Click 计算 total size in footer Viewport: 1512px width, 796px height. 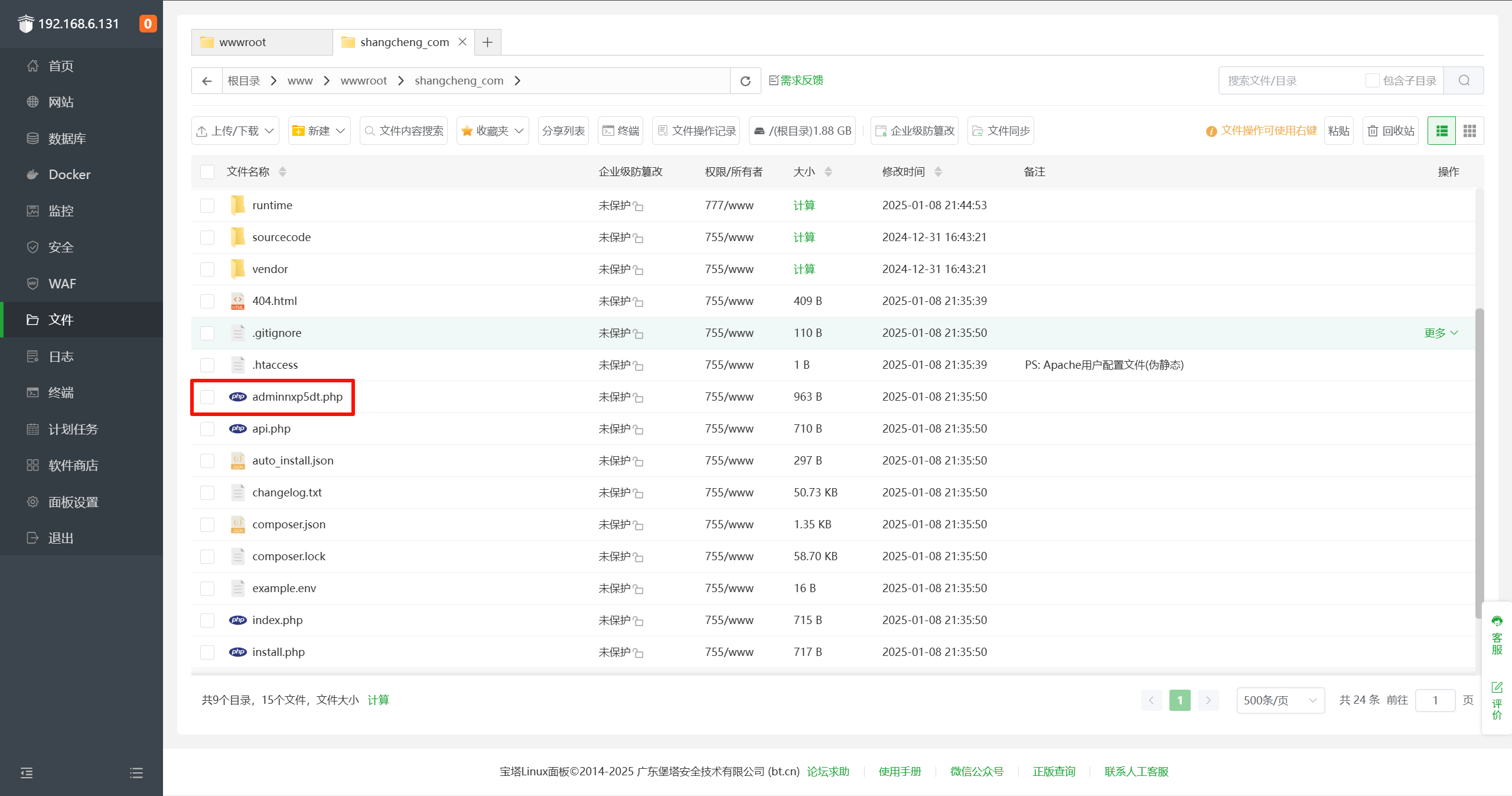(x=378, y=700)
